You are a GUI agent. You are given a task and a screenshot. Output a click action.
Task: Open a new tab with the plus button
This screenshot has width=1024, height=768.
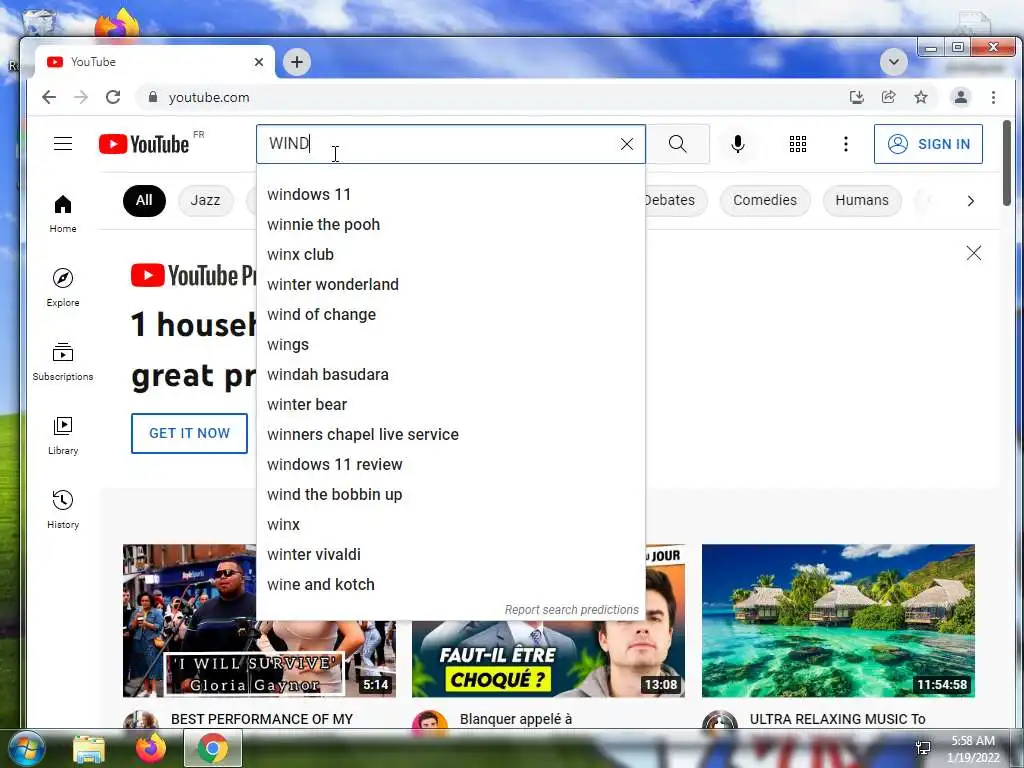[297, 62]
